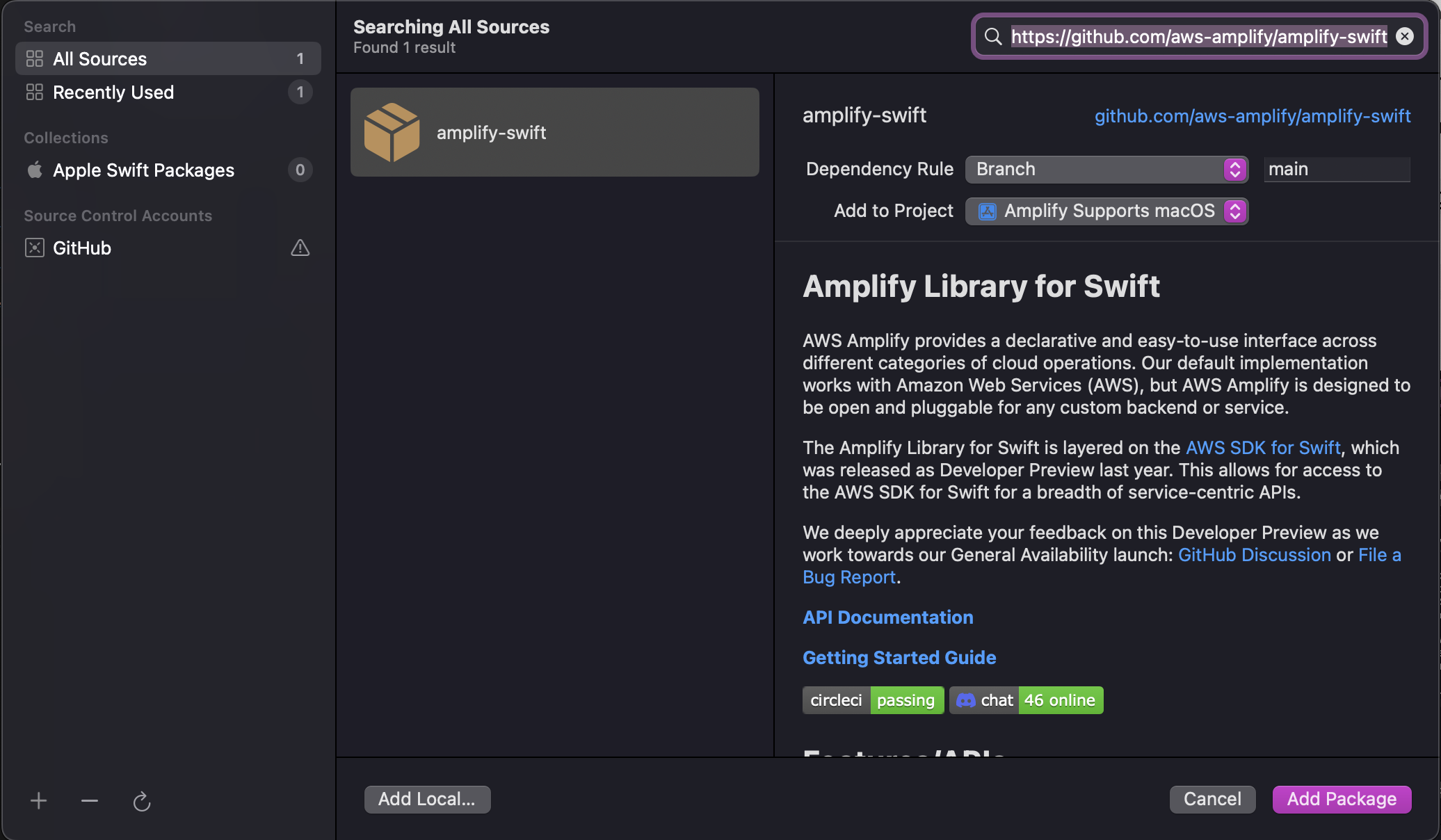Open the Dependency Rule Branch dropdown
The width and height of the screenshot is (1441, 840).
[x=1106, y=170]
